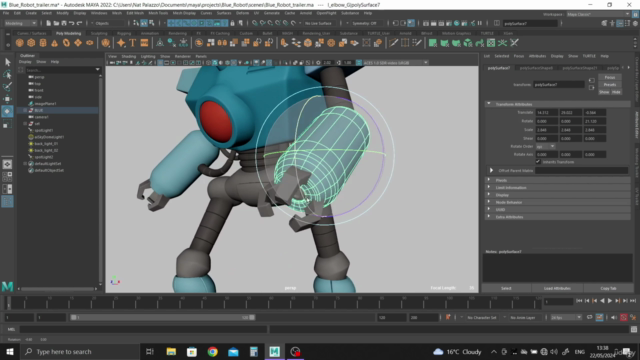Select the arrow Select tool in toolbox

(x=7, y=62)
